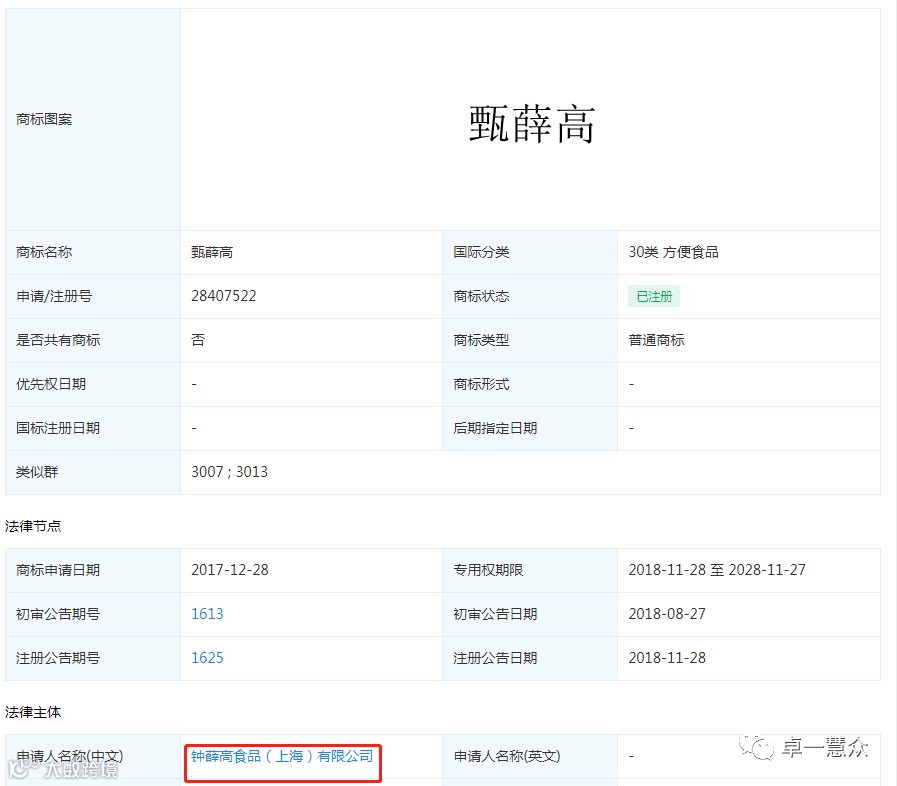Select the text 30类 方便食品
Screen dimensions: 897x786
coord(673,252)
